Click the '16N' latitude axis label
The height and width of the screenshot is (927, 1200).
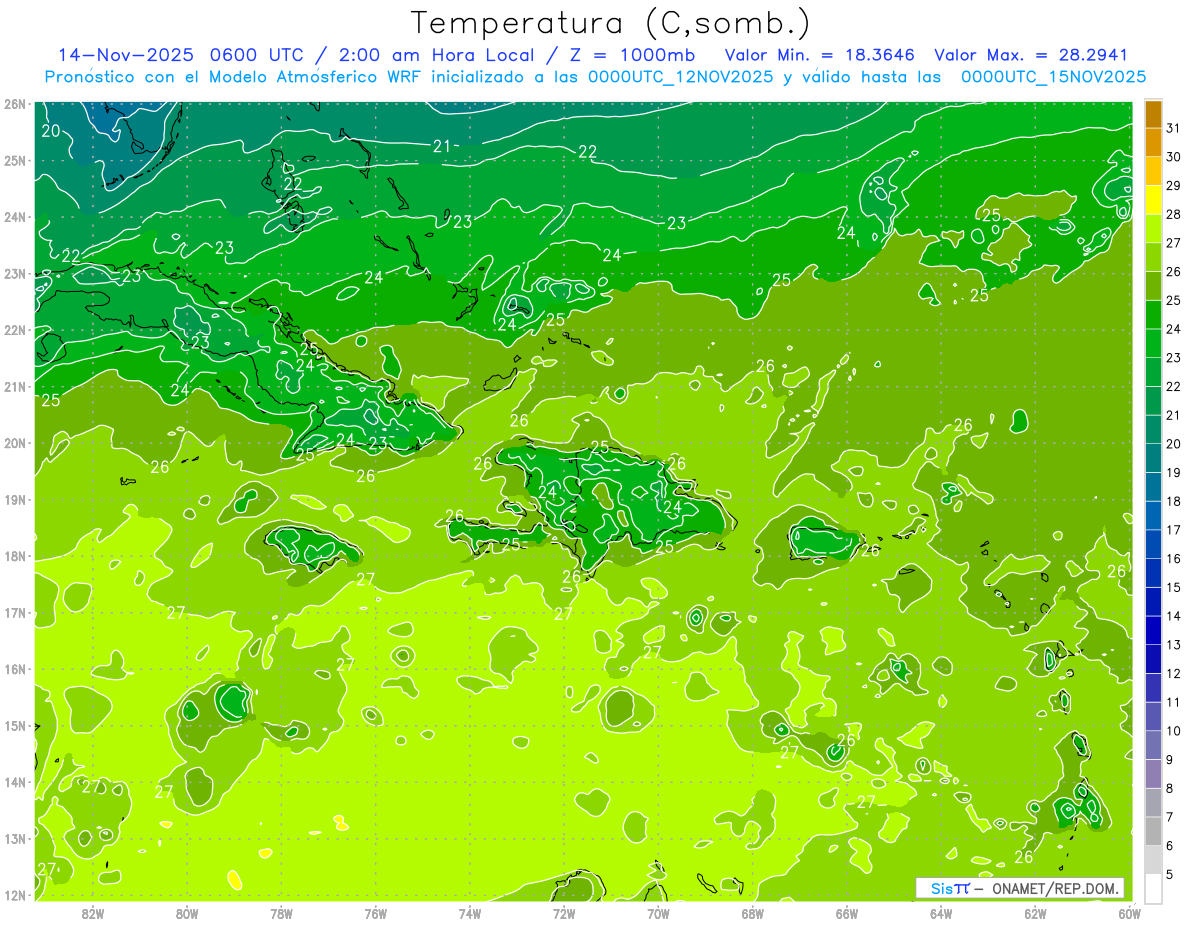15,669
